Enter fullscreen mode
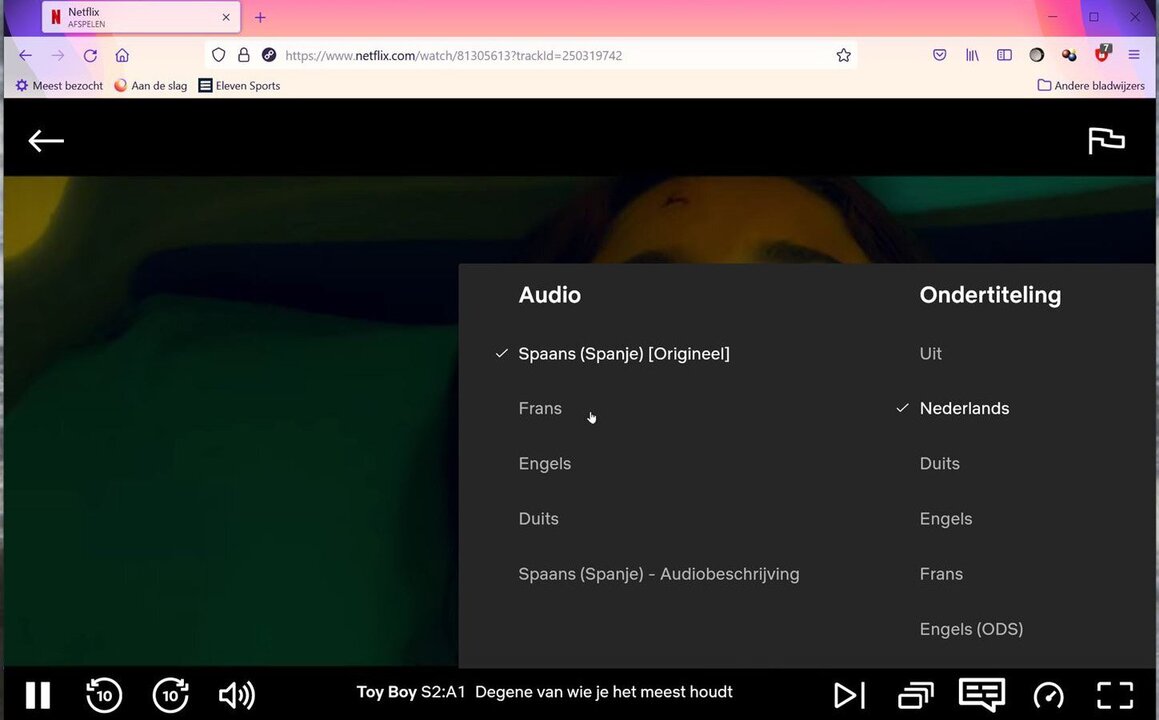The image size is (1159, 720). tap(1114, 695)
